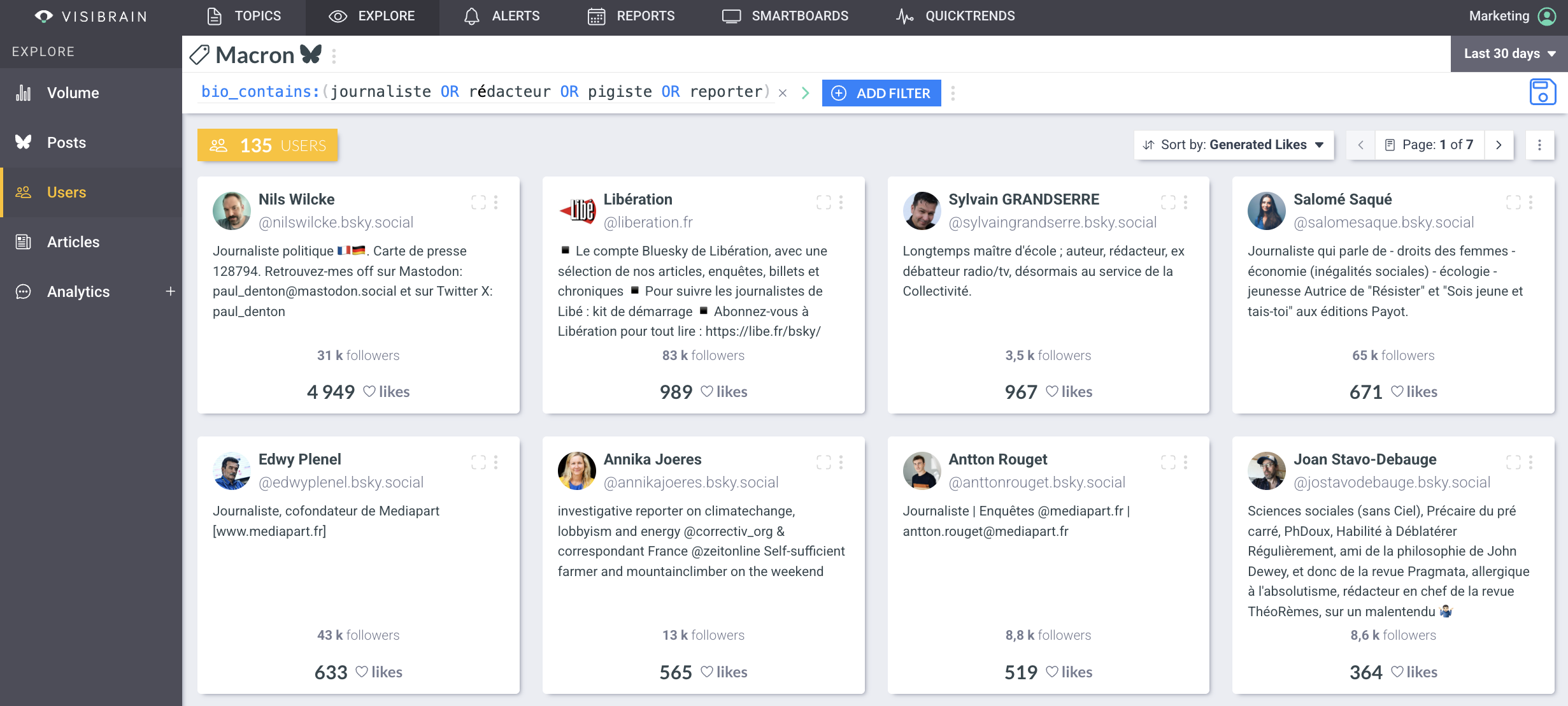Expand Edwy Plenel's card

point(478,462)
